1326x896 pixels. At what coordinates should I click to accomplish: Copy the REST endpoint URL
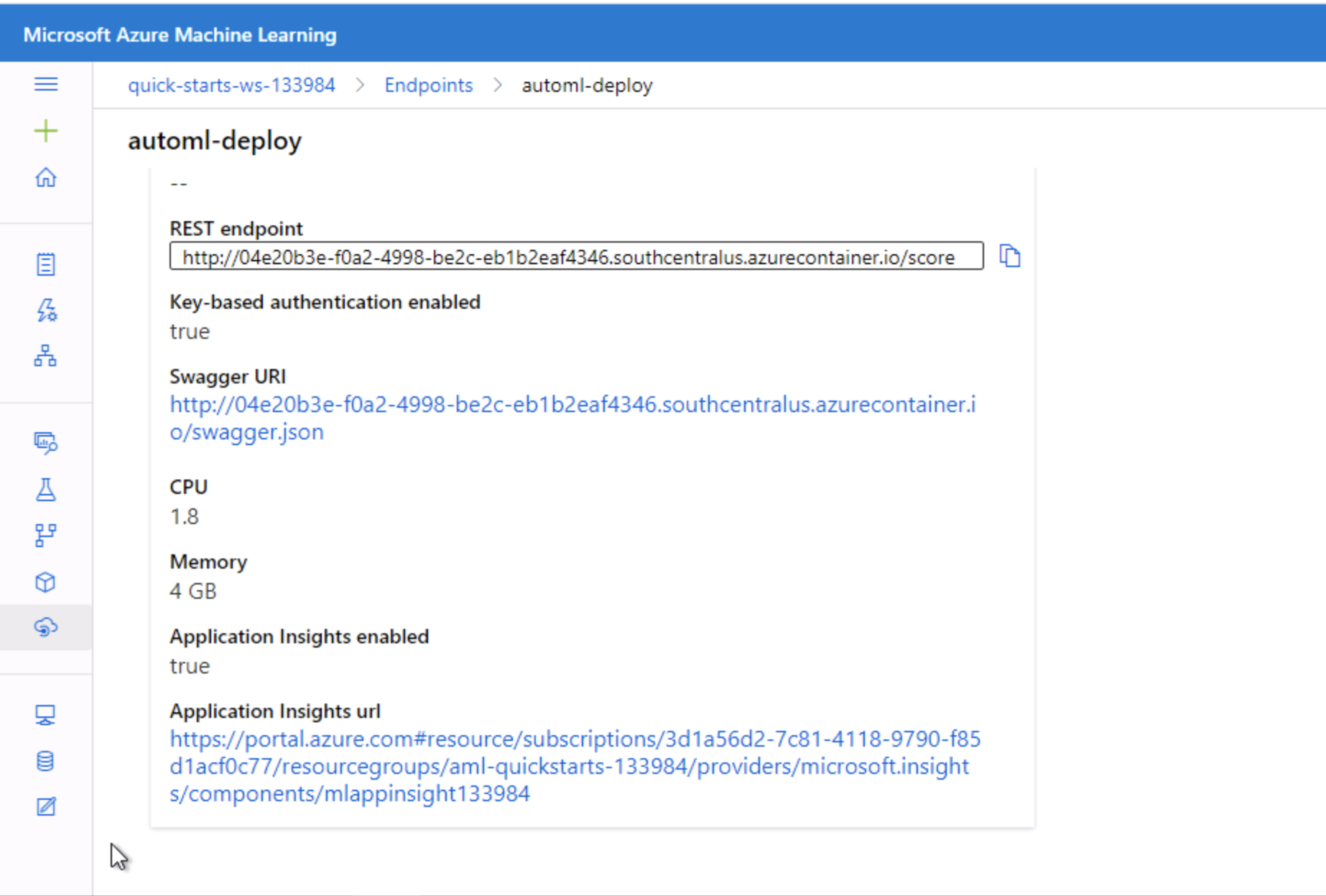click(1010, 256)
